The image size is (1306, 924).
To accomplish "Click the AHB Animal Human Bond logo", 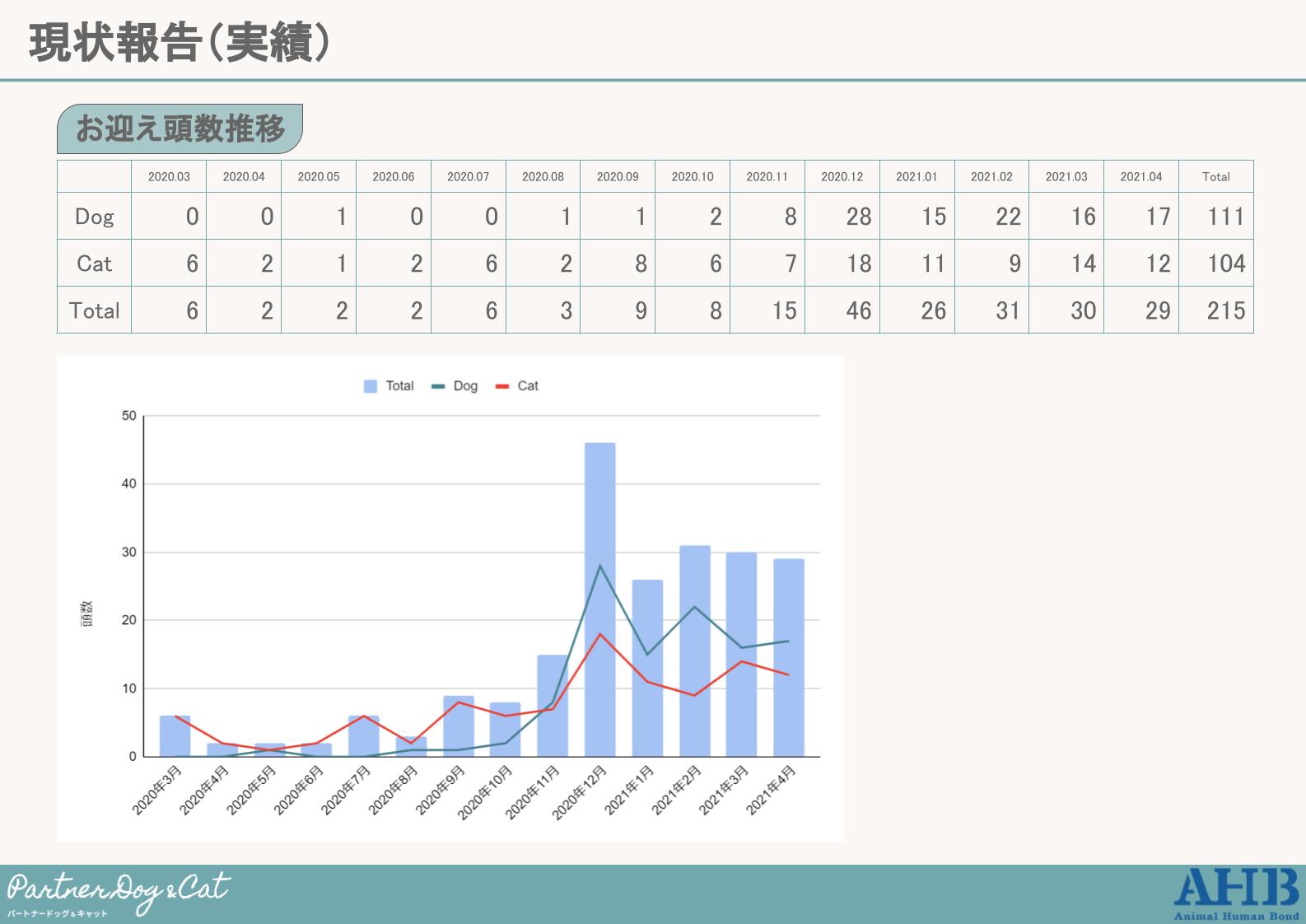I will tap(1236, 894).
